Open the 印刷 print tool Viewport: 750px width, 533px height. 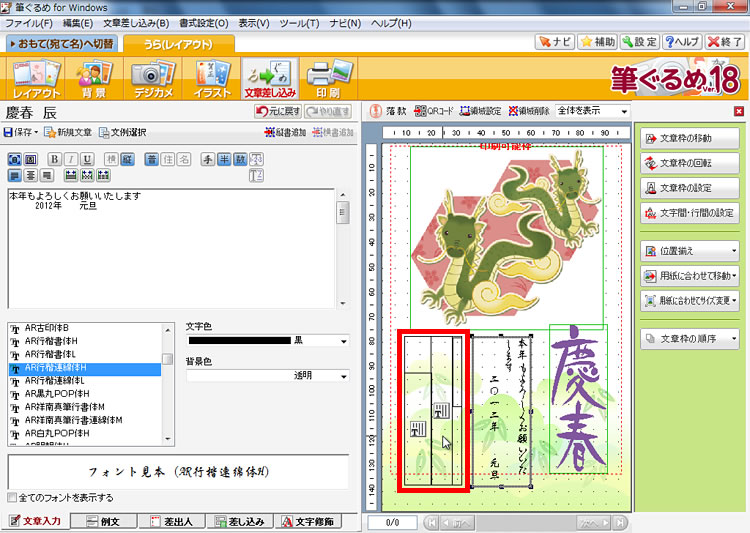328,78
